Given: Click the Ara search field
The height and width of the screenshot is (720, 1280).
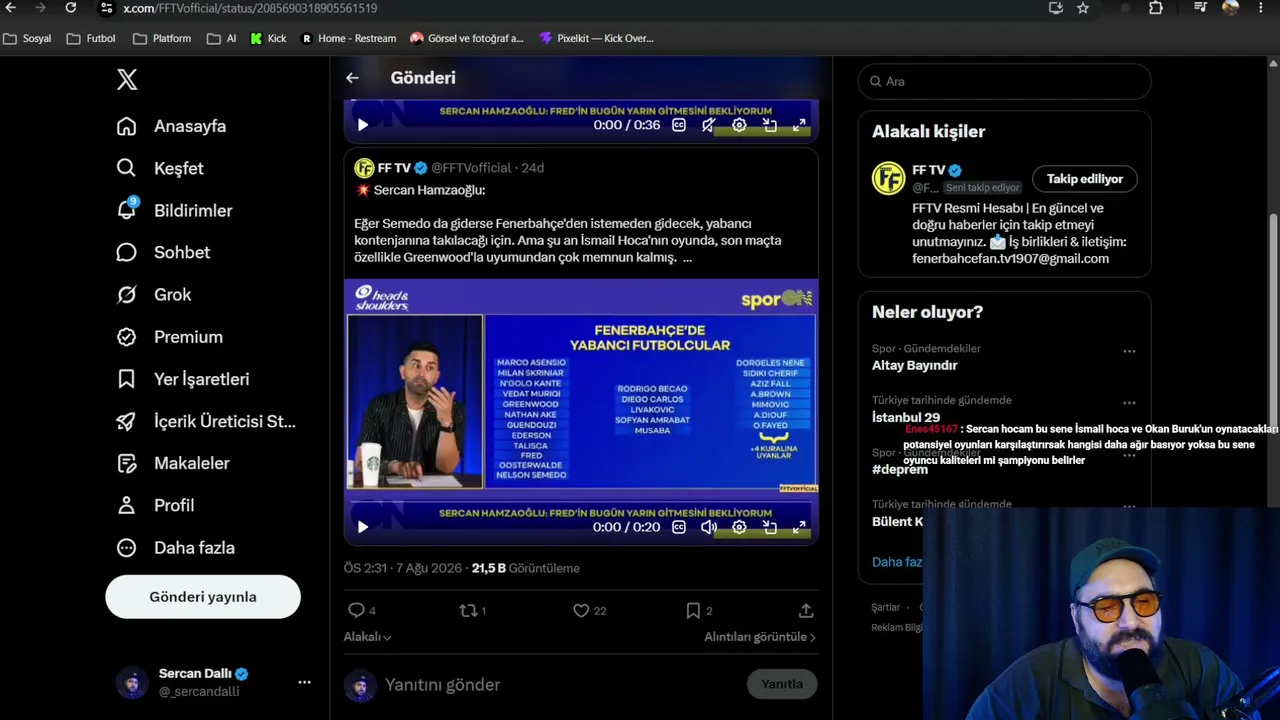Looking at the screenshot, I should (1005, 81).
